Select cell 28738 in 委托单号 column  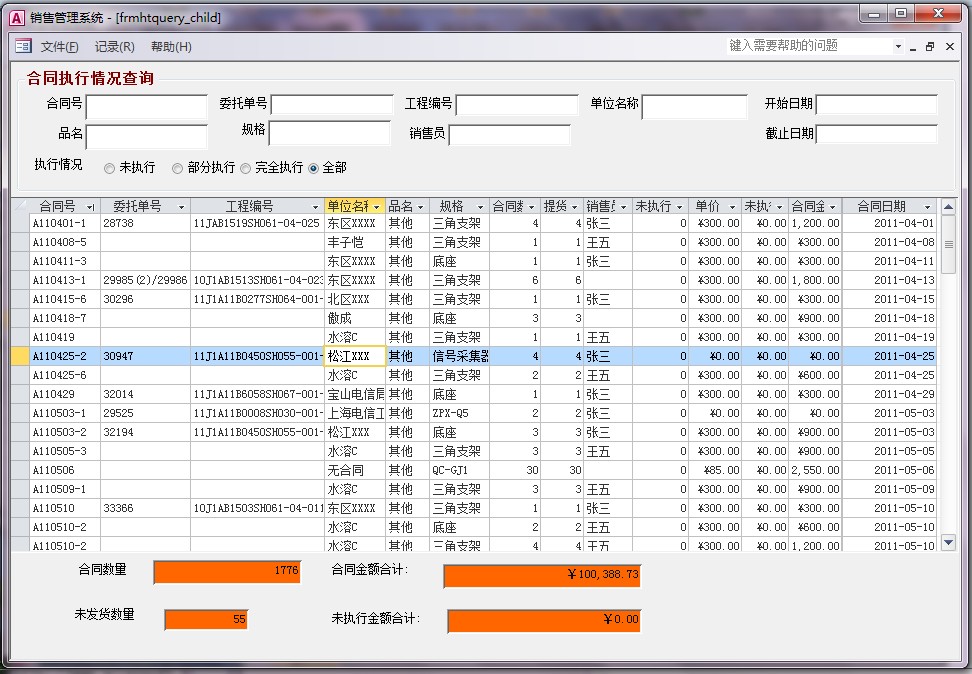[x=145, y=223]
